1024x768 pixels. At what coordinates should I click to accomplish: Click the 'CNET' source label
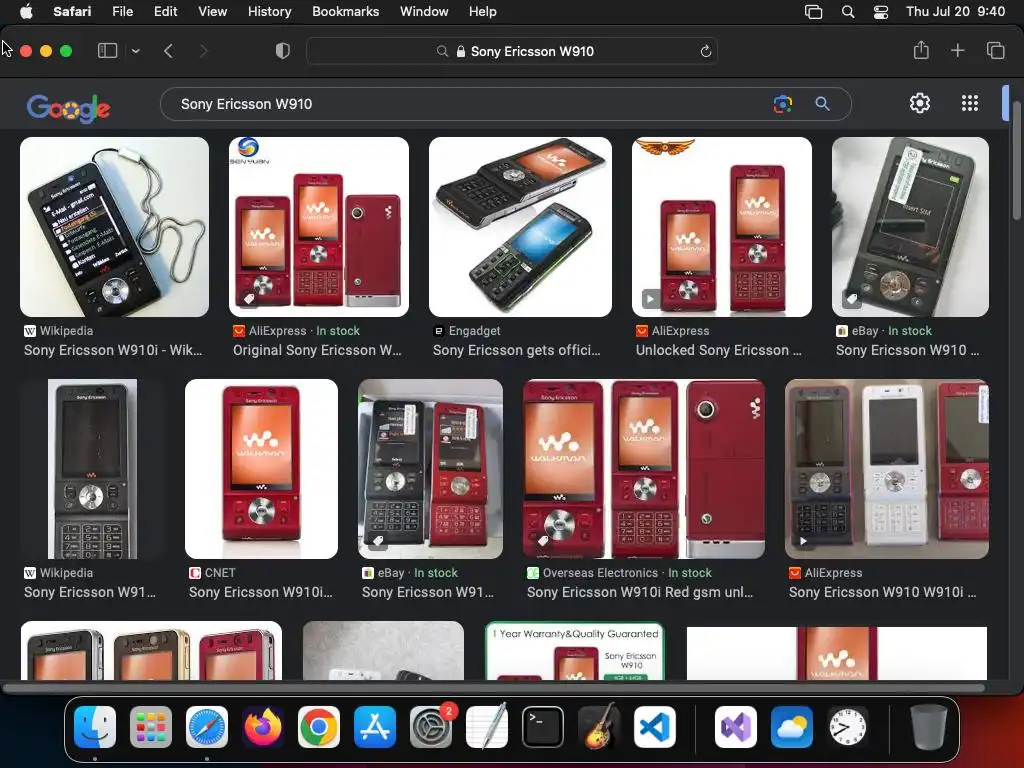coord(219,573)
